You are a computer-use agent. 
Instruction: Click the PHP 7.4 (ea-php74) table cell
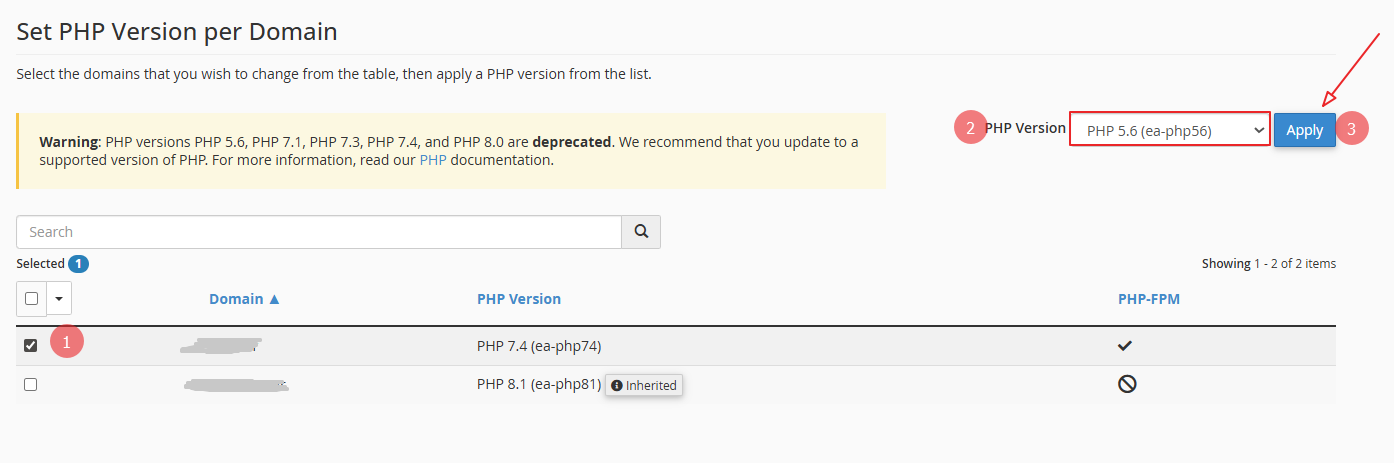tap(539, 346)
